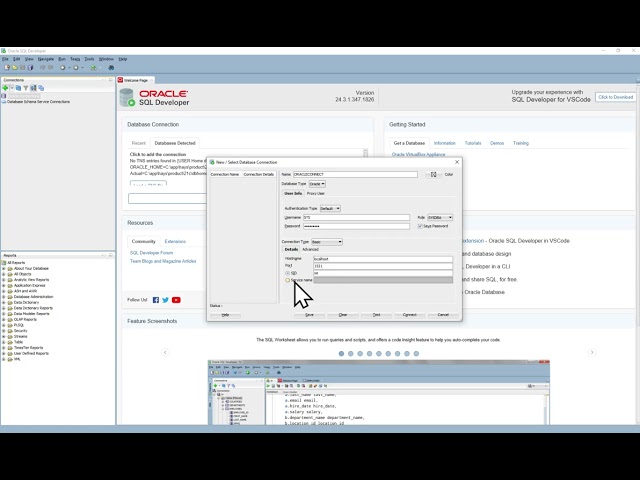640x480 pixels.
Task: Click the Cancel button in the dialog
Action: [x=443, y=315]
